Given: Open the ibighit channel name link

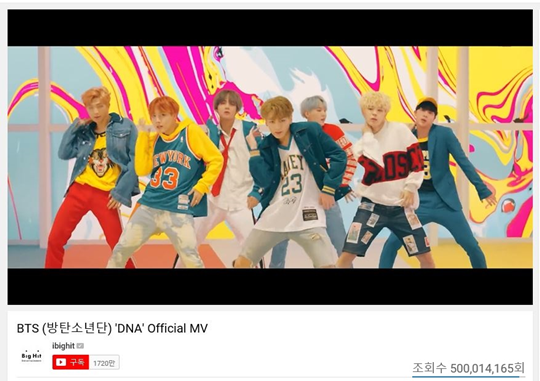Looking at the screenshot, I should pos(63,346).
